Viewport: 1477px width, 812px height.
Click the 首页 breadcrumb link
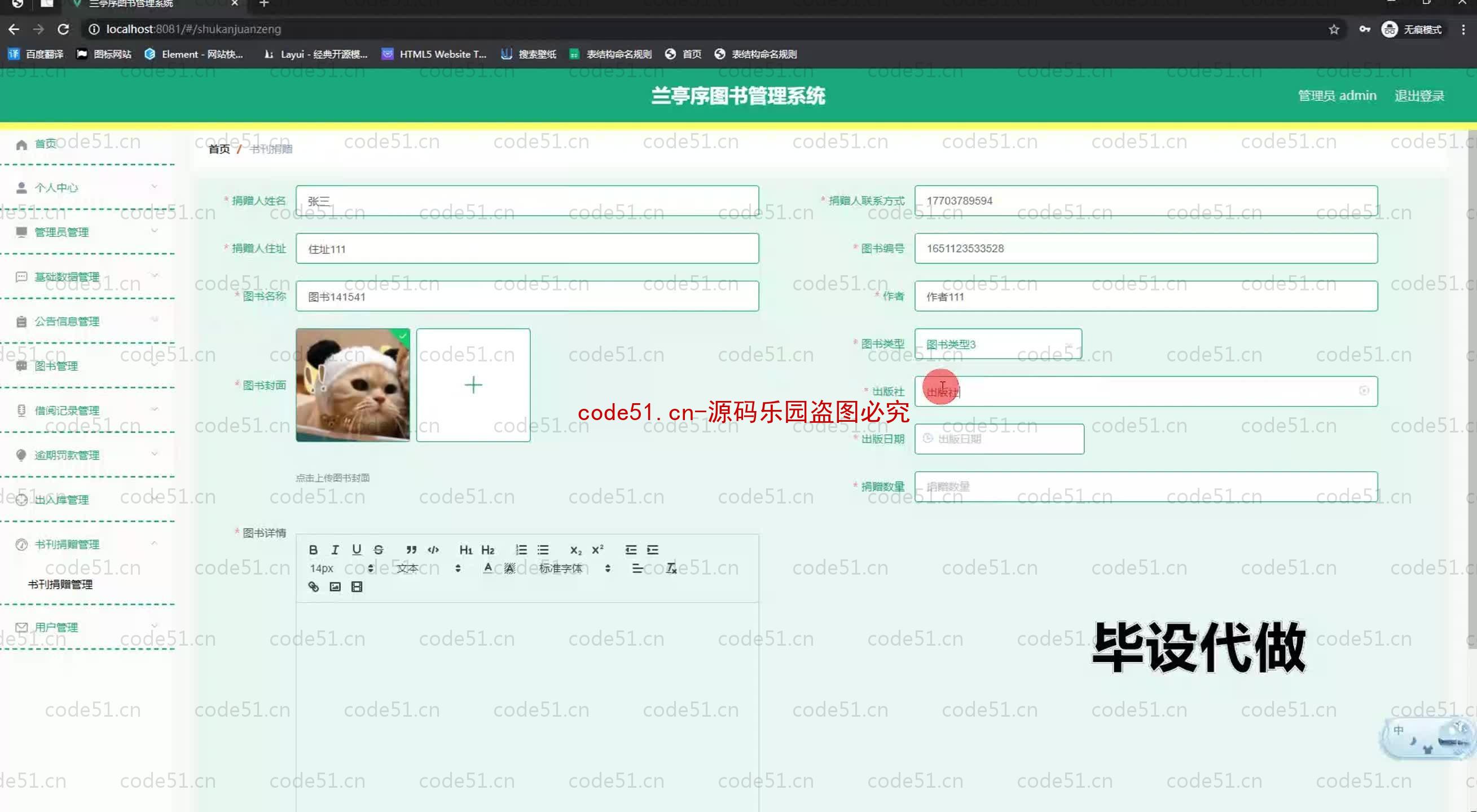[219, 149]
